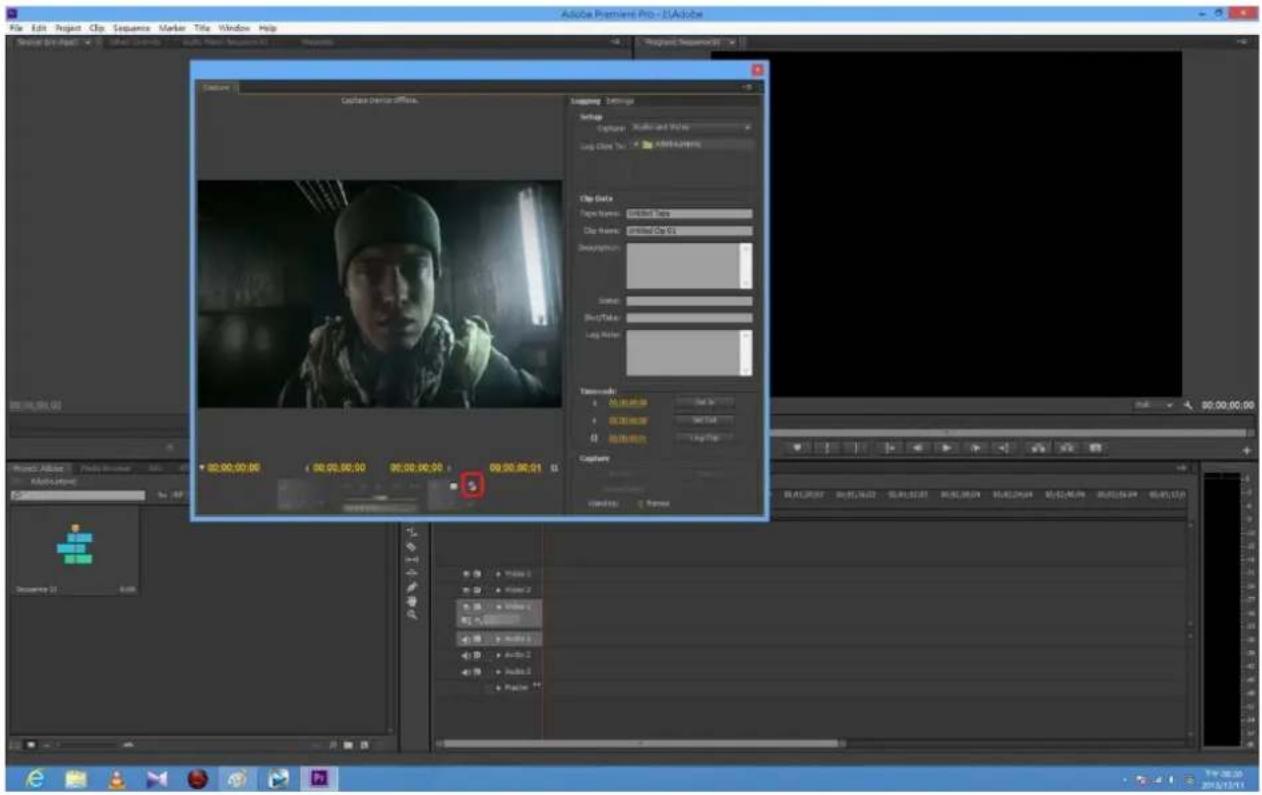This screenshot has width=1262, height=795.
Task: Select the Rate Stretch tool
Action: tap(411, 532)
